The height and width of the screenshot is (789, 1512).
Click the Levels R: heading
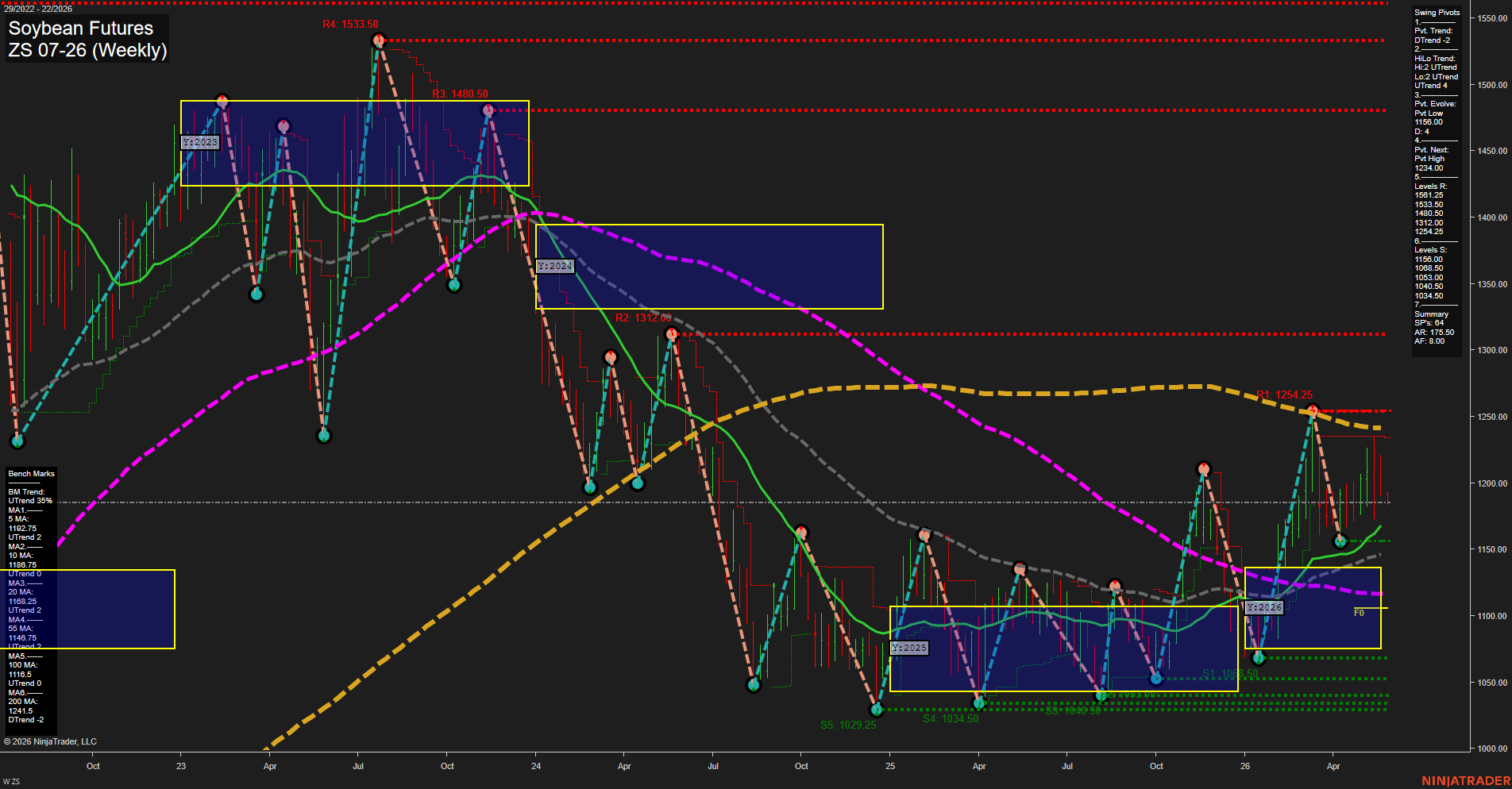[x=1430, y=187]
